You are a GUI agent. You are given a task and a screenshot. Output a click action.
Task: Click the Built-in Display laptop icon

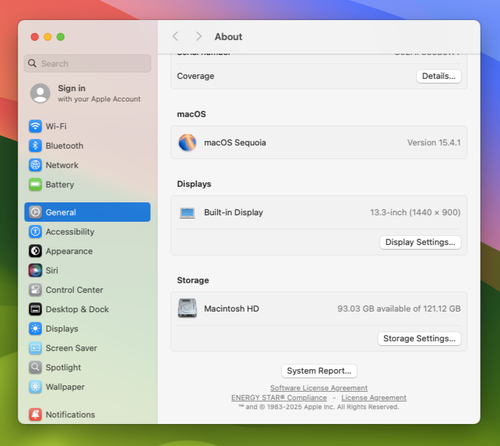coord(187,213)
